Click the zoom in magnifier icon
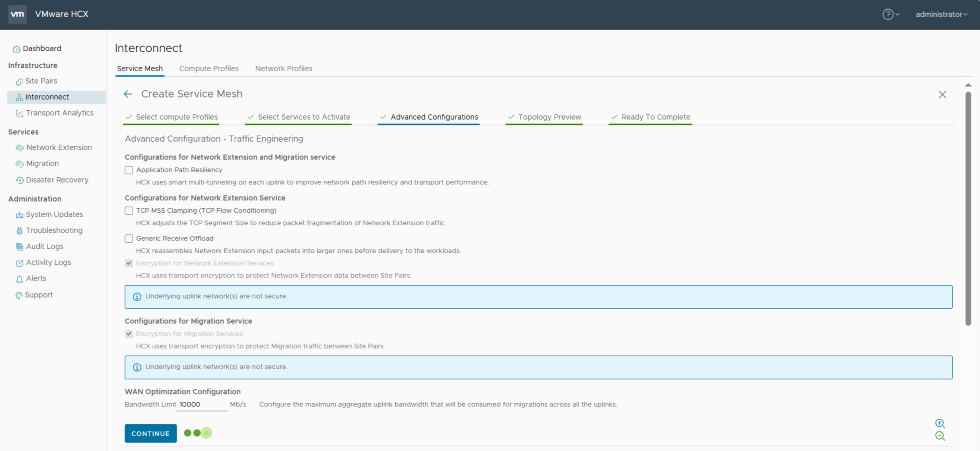980x451 pixels. coord(940,424)
